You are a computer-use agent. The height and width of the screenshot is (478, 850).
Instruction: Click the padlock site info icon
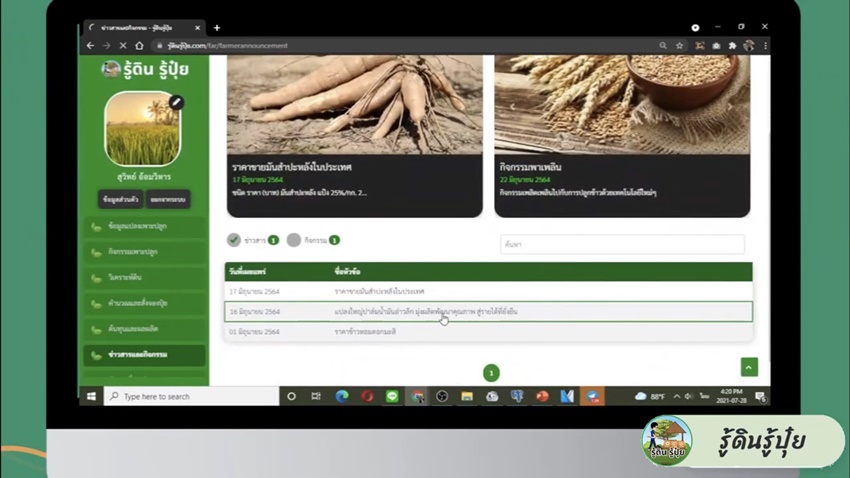point(159,46)
